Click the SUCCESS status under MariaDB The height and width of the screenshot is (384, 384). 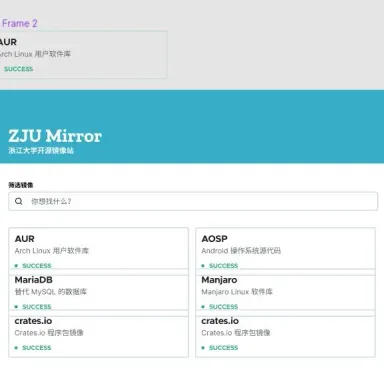(37, 307)
